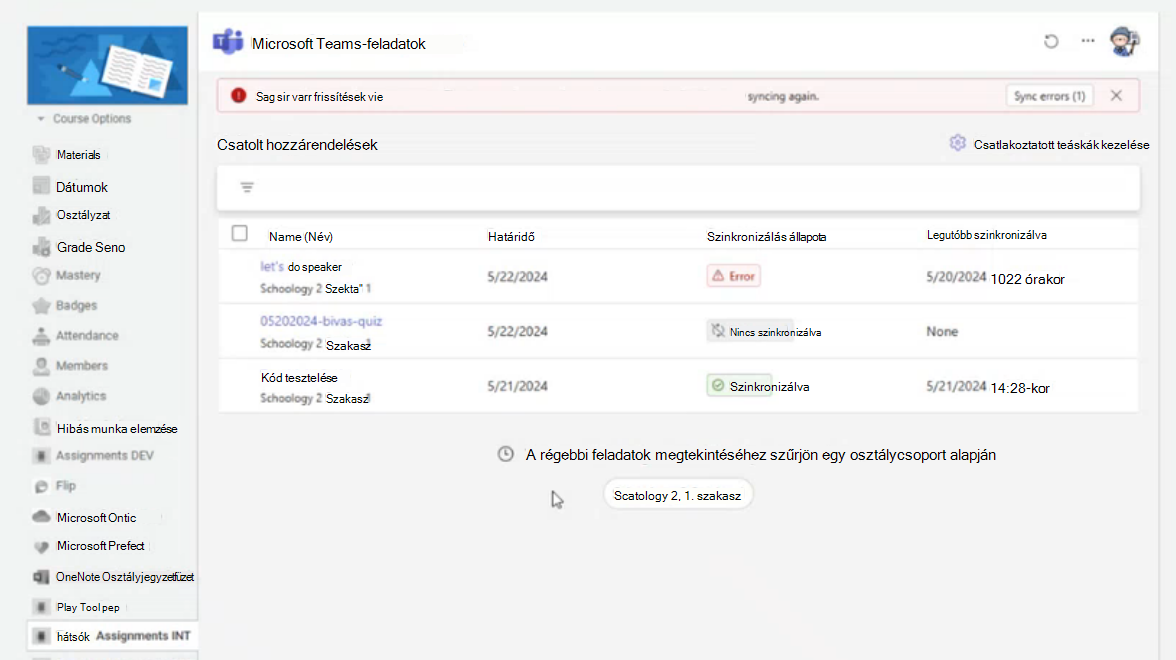Toggle the select-all checkbox in table header
This screenshot has height=660, width=1176.
(x=239, y=233)
